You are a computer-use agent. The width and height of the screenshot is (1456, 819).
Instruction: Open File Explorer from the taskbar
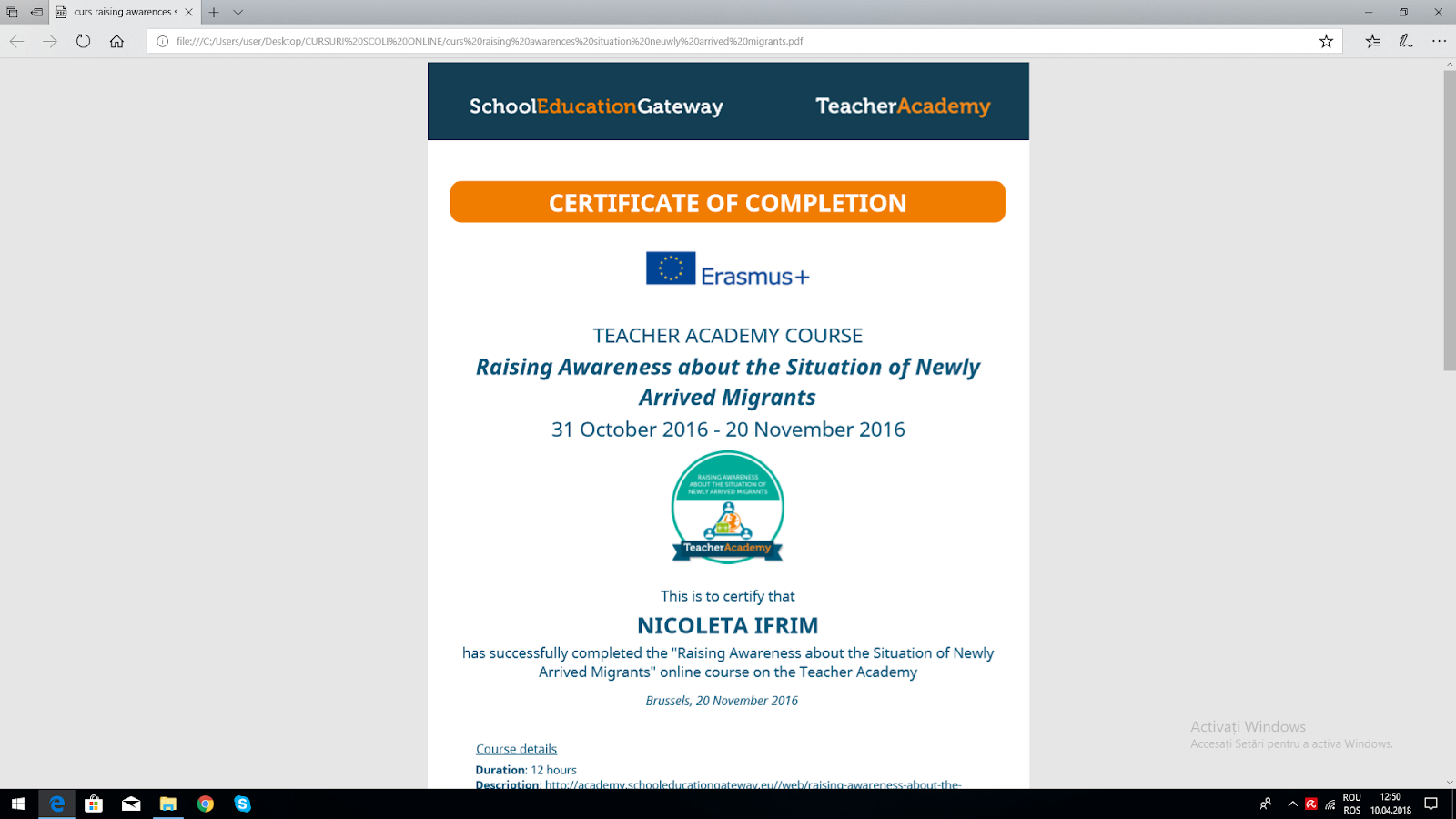coord(168,804)
